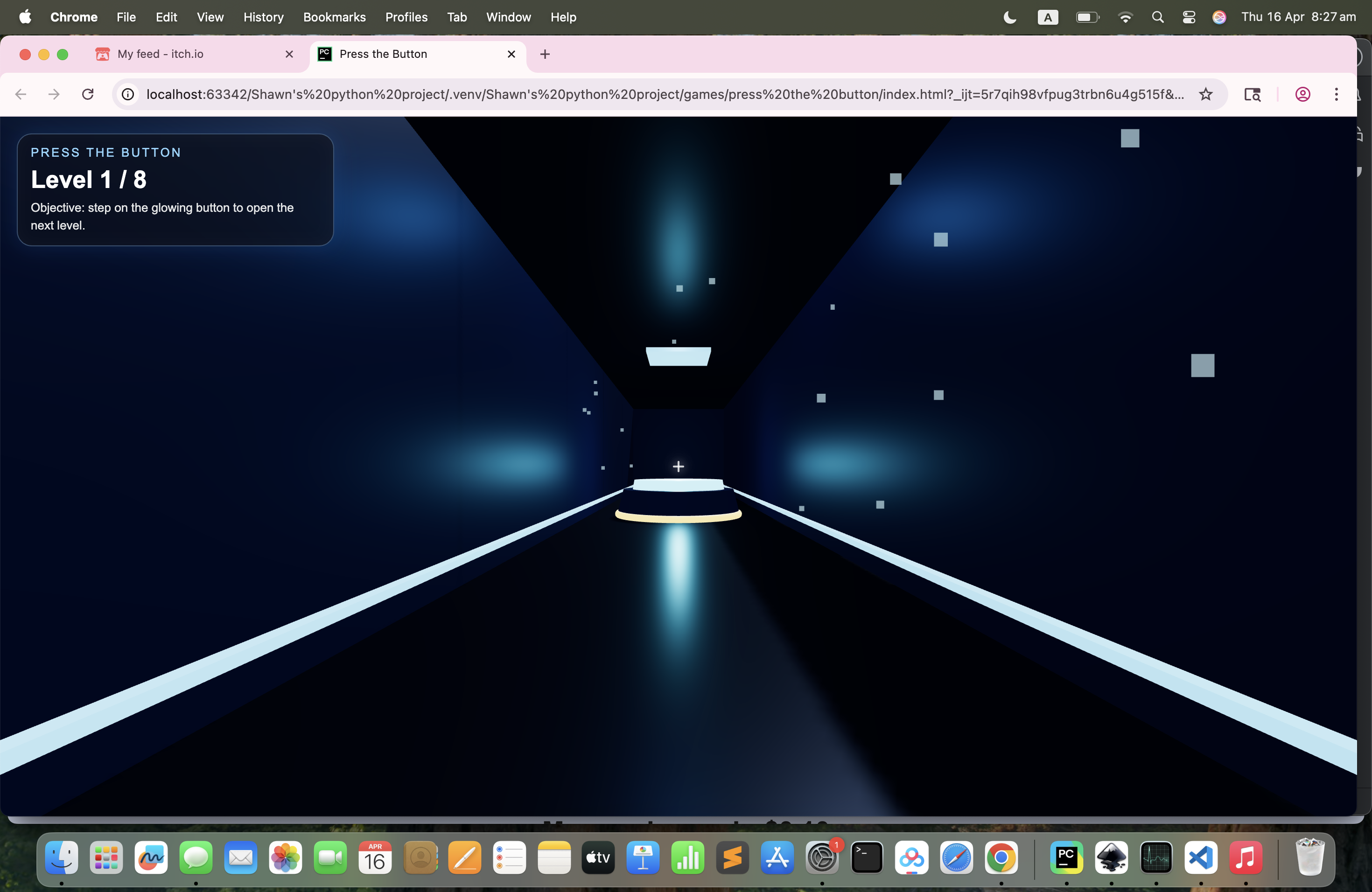
Task: View site information icon in address bar
Action: tap(128, 94)
